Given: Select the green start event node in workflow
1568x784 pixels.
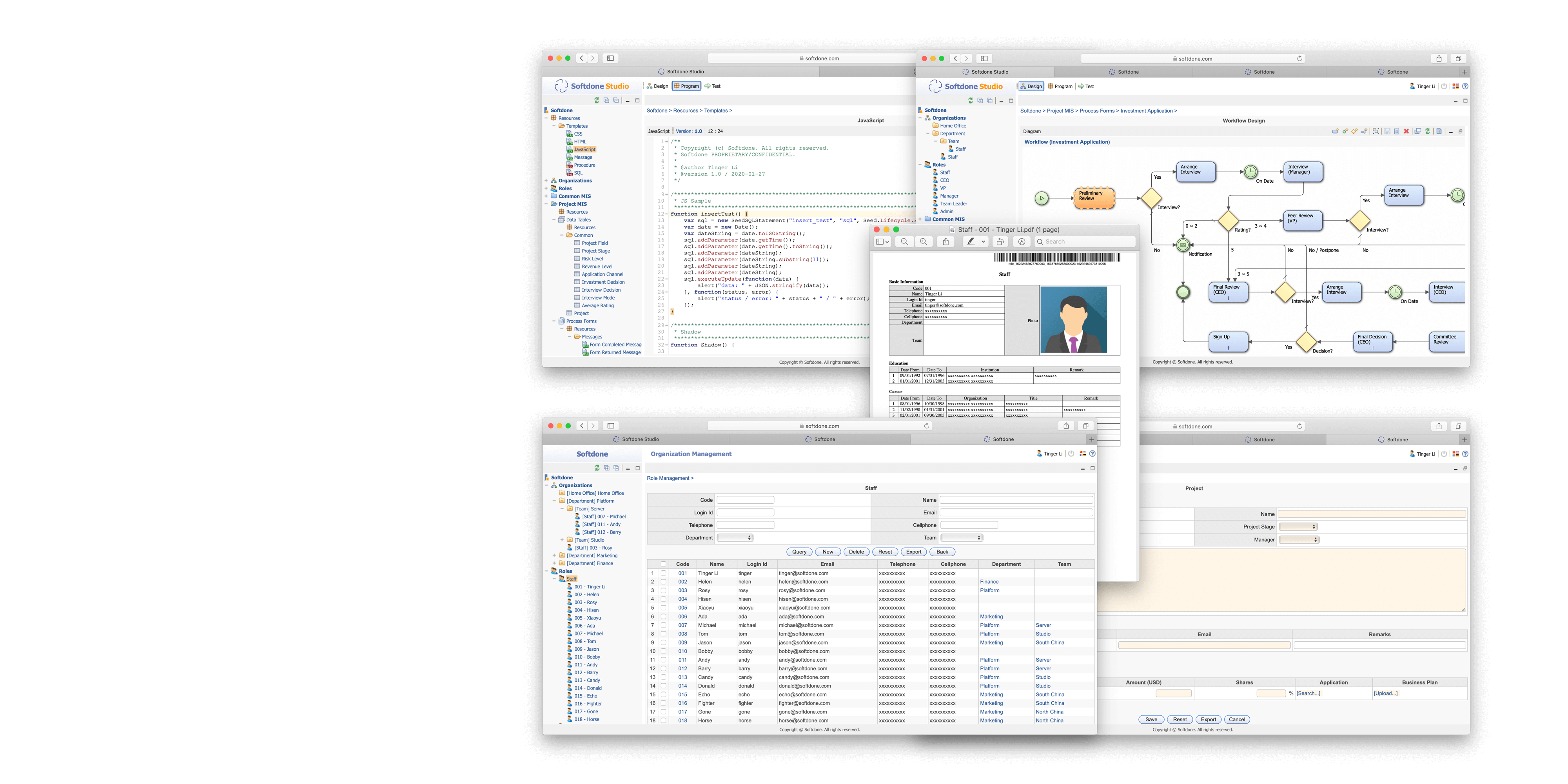Looking at the screenshot, I should point(1042,198).
